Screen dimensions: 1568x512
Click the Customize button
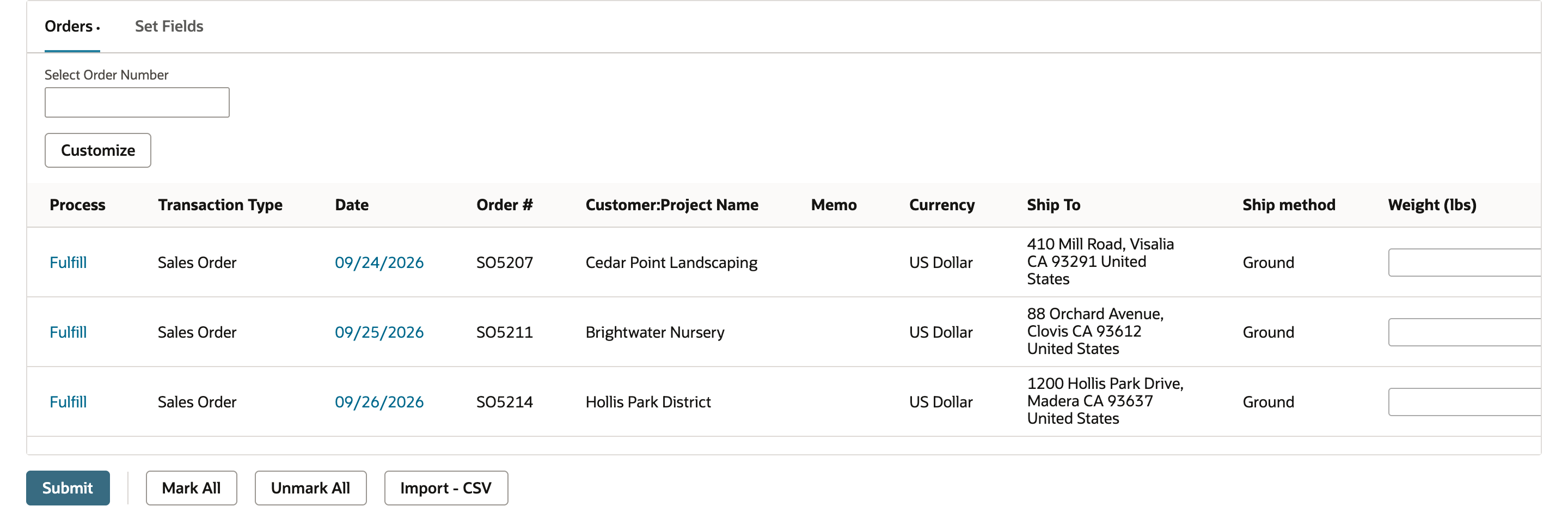pyautogui.click(x=98, y=150)
